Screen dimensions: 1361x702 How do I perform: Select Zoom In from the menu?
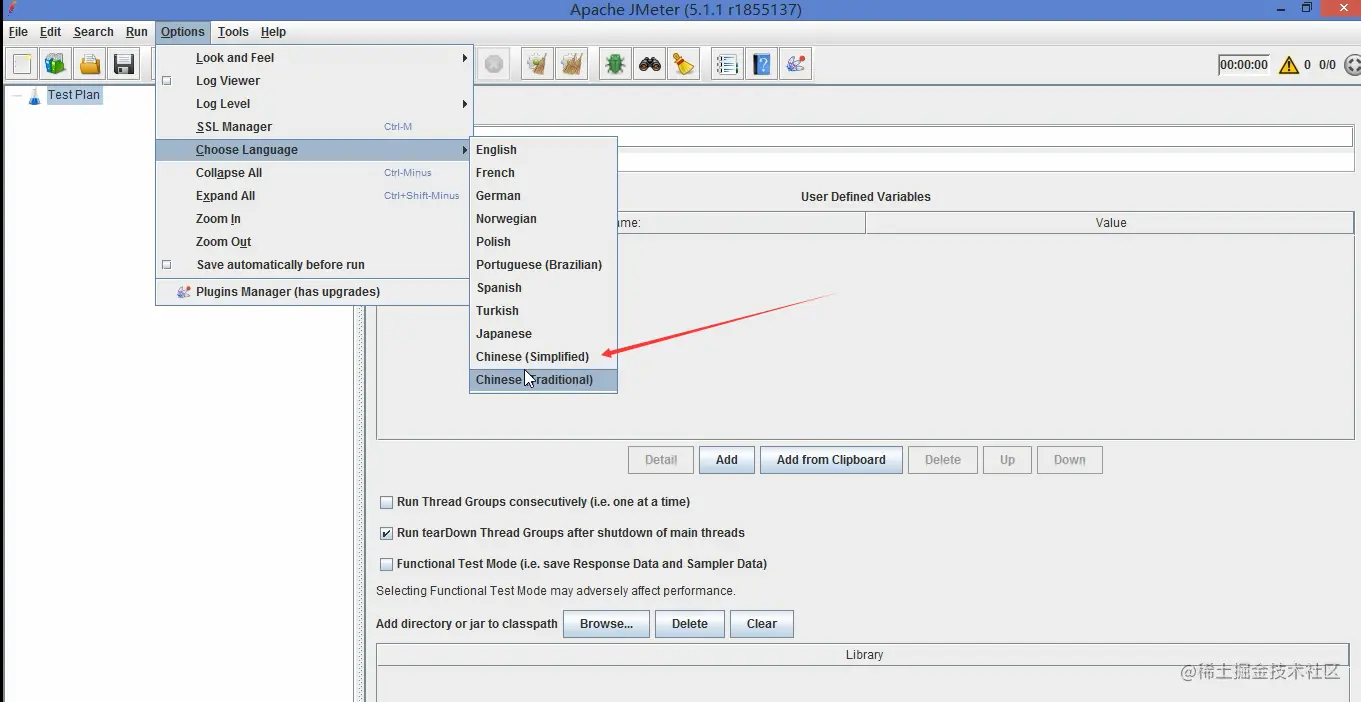[x=313, y=219]
